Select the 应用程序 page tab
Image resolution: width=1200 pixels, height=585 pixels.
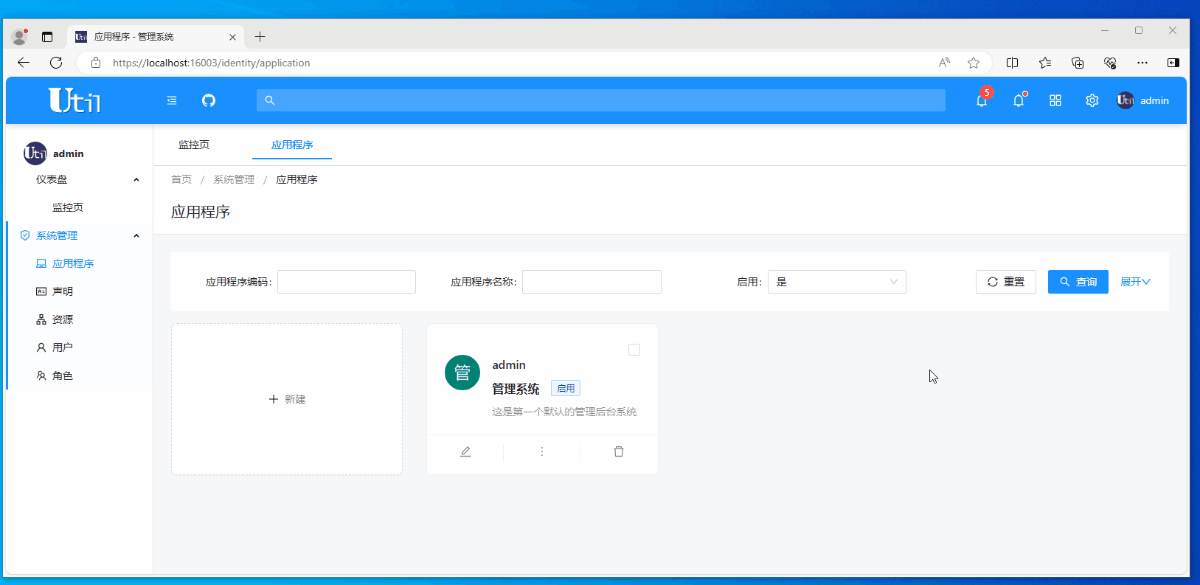point(292,145)
